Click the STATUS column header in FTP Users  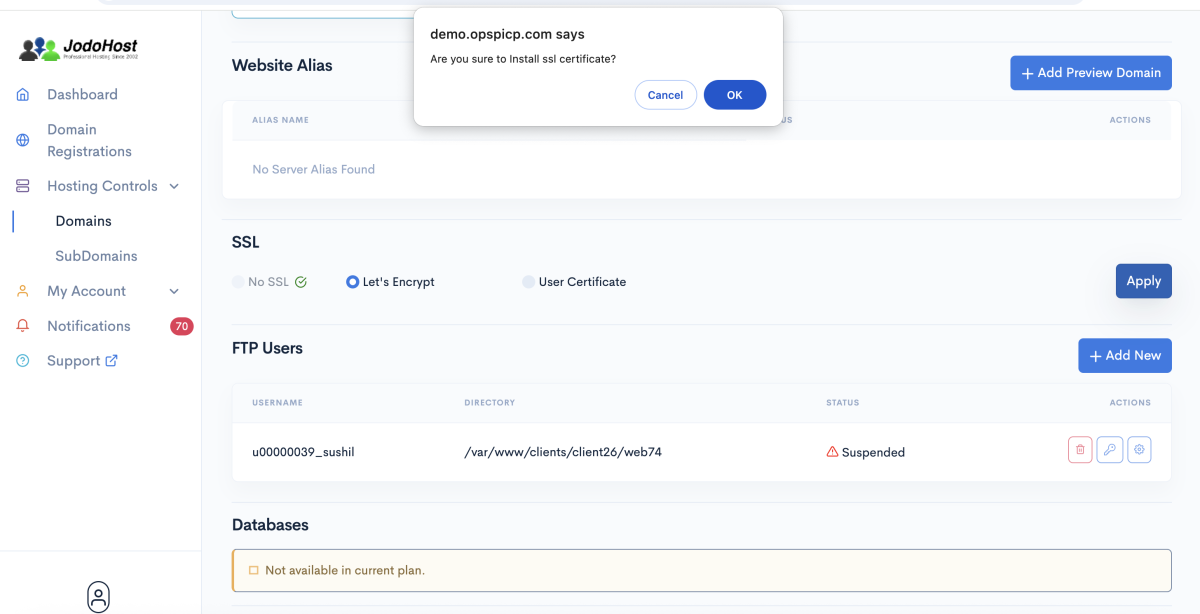tap(842, 403)
